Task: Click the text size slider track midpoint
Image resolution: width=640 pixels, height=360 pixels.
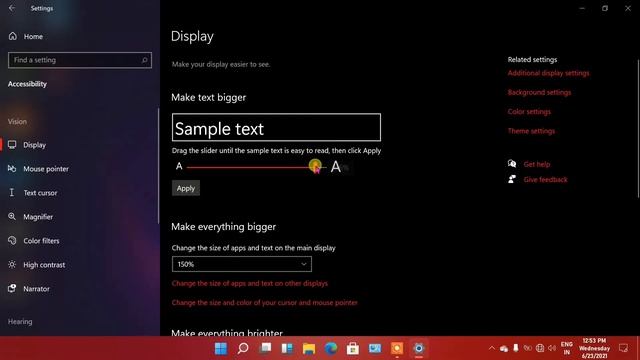Action: click(x=256, y=167)
